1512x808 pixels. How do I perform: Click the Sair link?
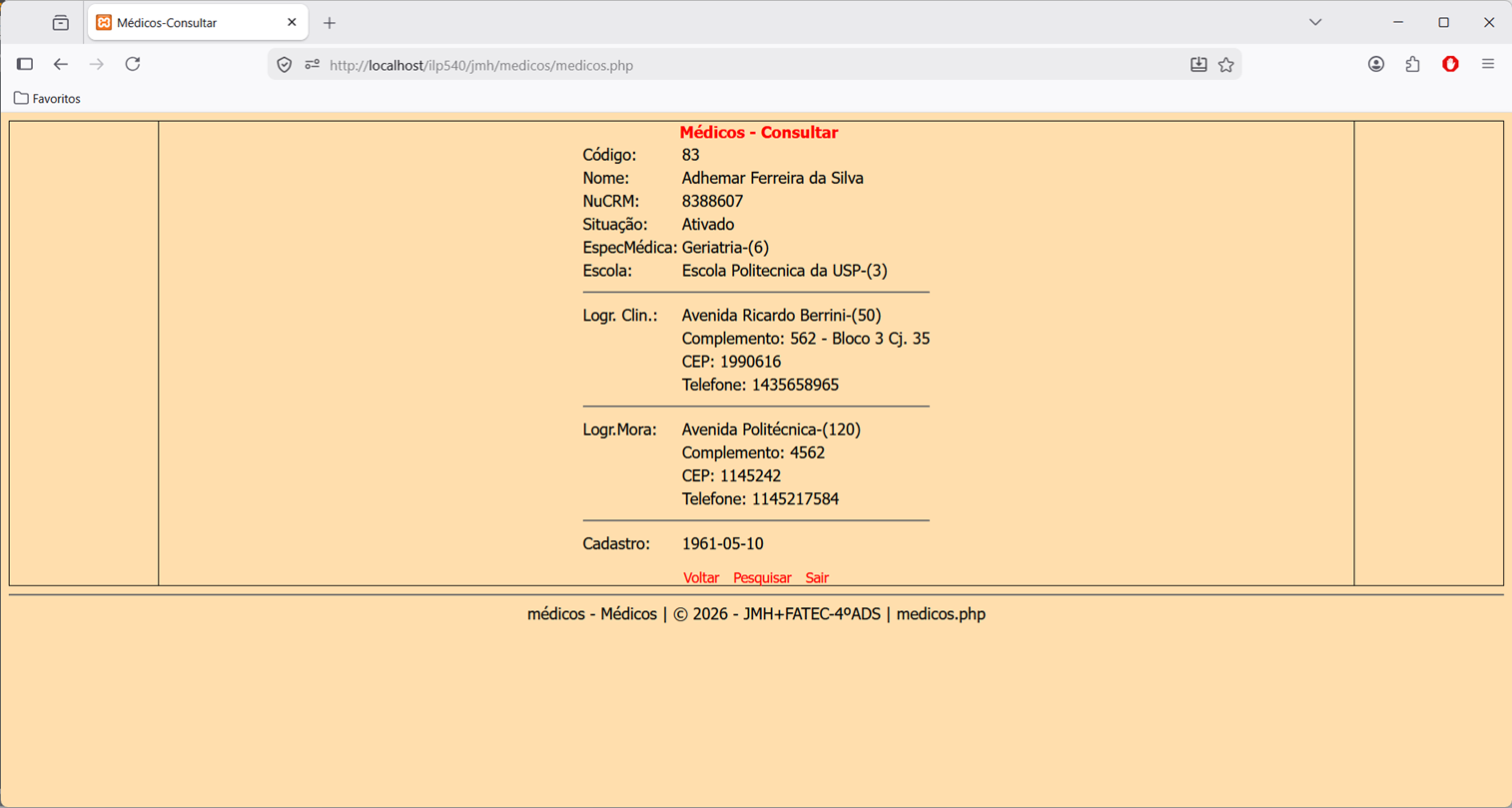coord(817,577)
